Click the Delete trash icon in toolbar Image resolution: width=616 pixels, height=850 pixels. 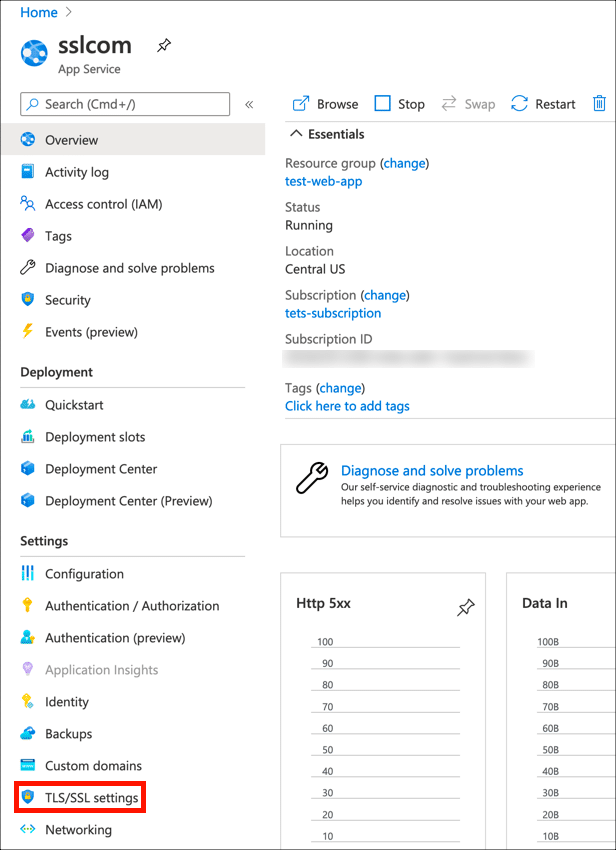[x=599, y=103]
